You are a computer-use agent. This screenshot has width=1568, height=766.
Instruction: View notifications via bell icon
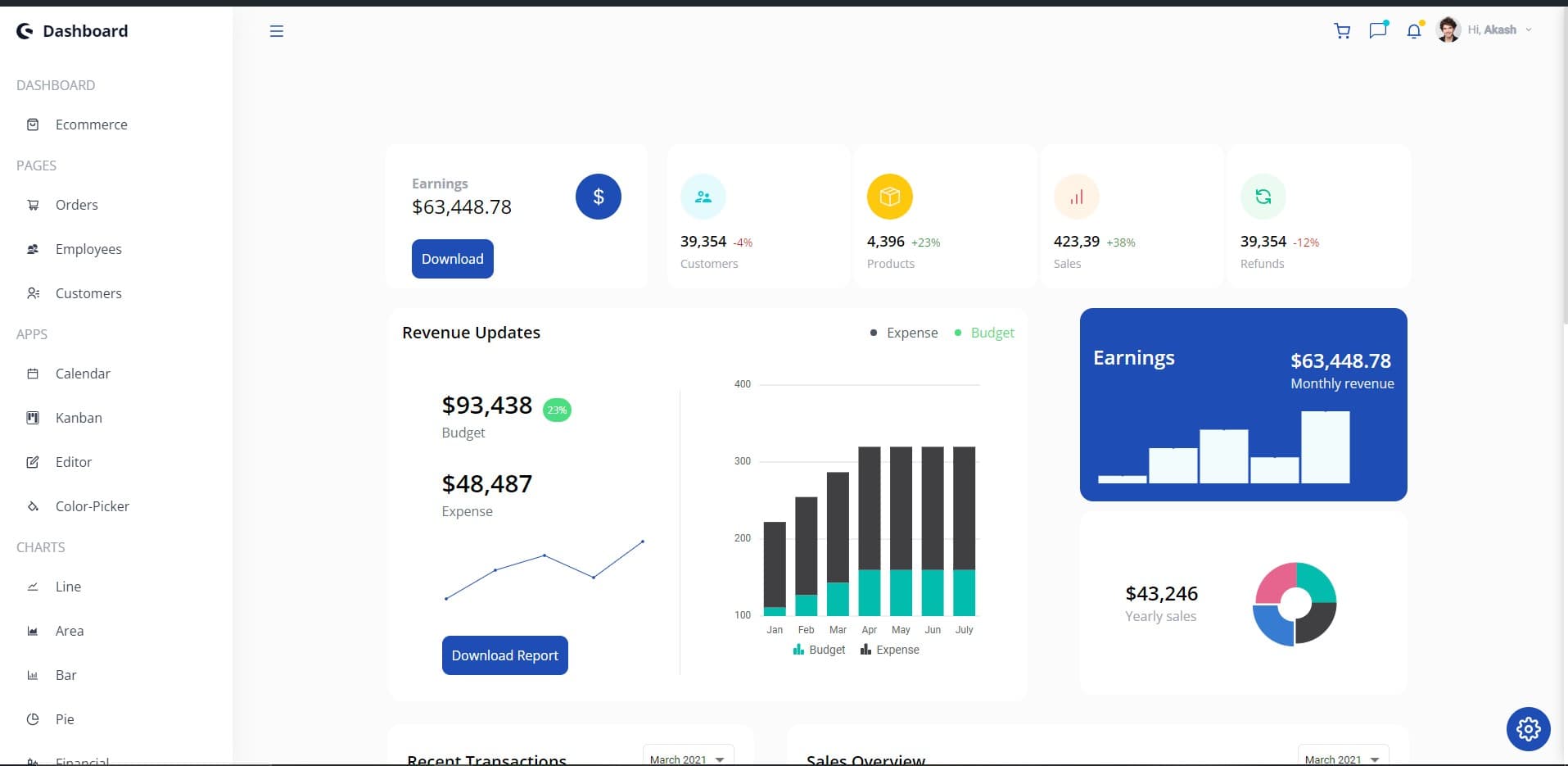[1413, 30]
